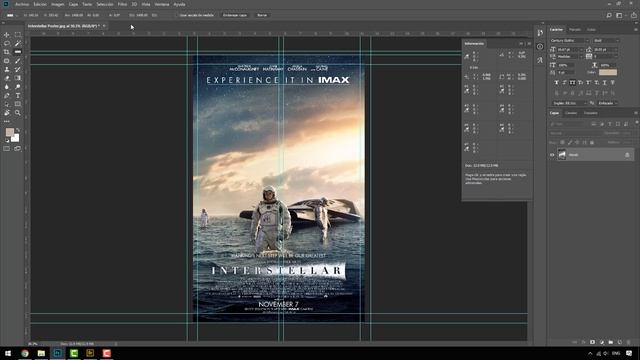Image resolution: width=640 pixels, height=360 pixels.
Task: Open the font family dropdown
Action: [x=569, y=40]
